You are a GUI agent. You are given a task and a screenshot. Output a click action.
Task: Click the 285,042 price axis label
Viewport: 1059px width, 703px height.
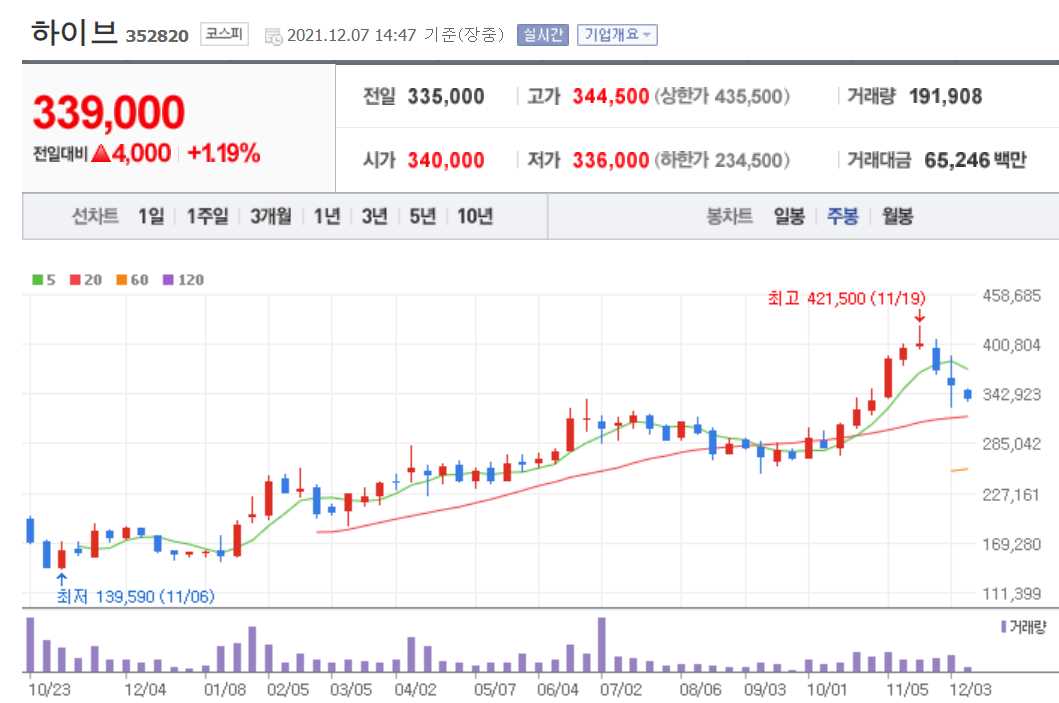click(1012, 444)
